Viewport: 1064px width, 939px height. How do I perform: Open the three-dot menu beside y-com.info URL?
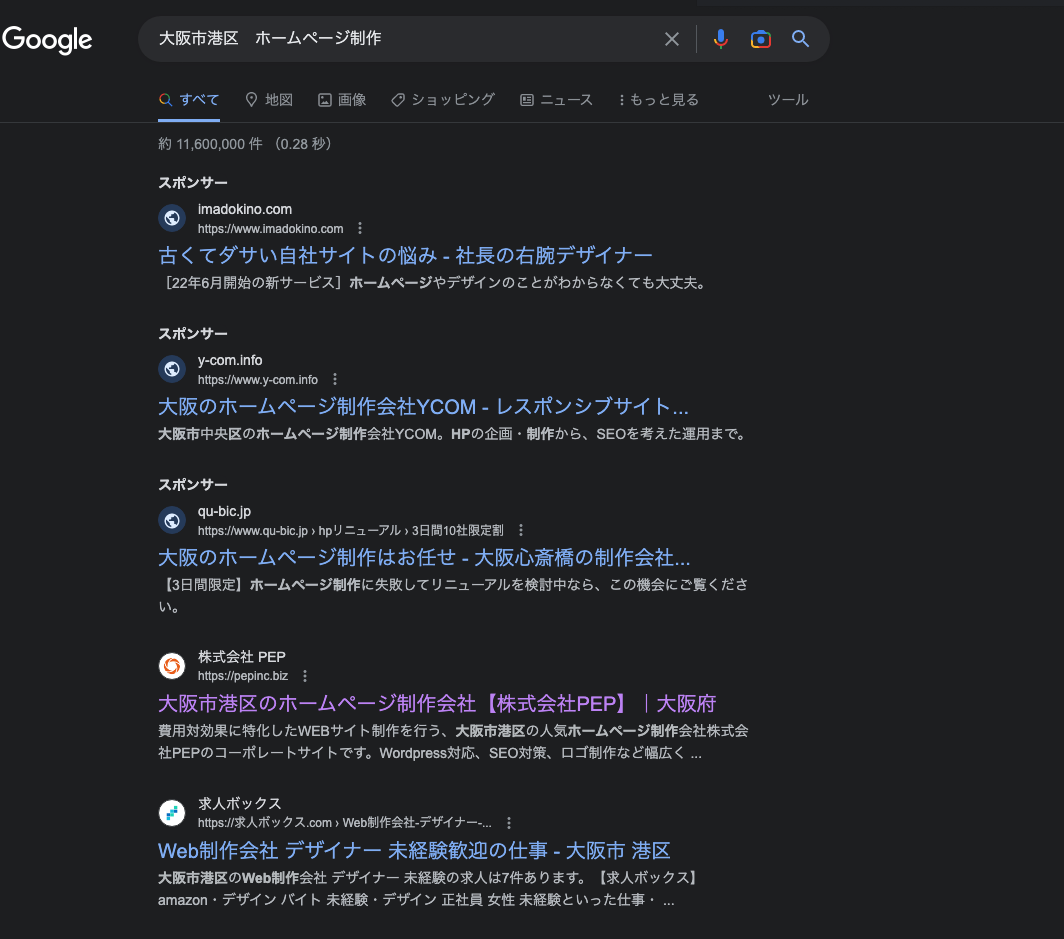[335, 379]
